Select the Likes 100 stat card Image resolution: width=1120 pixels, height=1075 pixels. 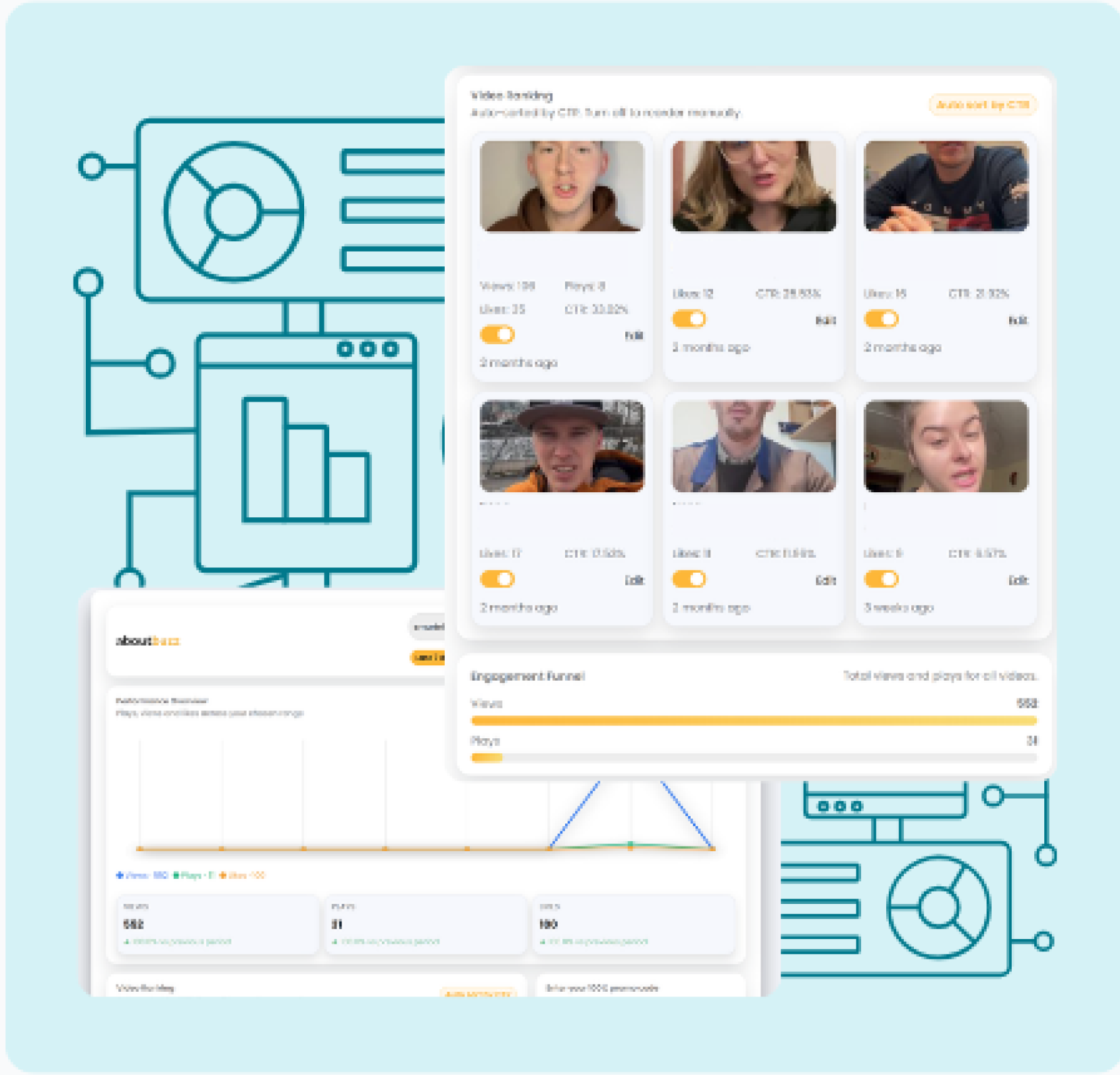[x=633, y=924]
